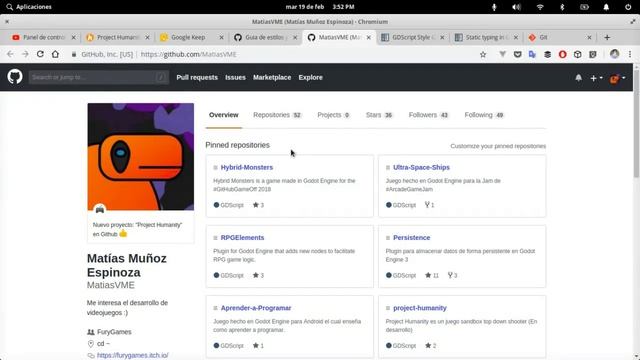Select the Repositories profile tab

[277, 115]
